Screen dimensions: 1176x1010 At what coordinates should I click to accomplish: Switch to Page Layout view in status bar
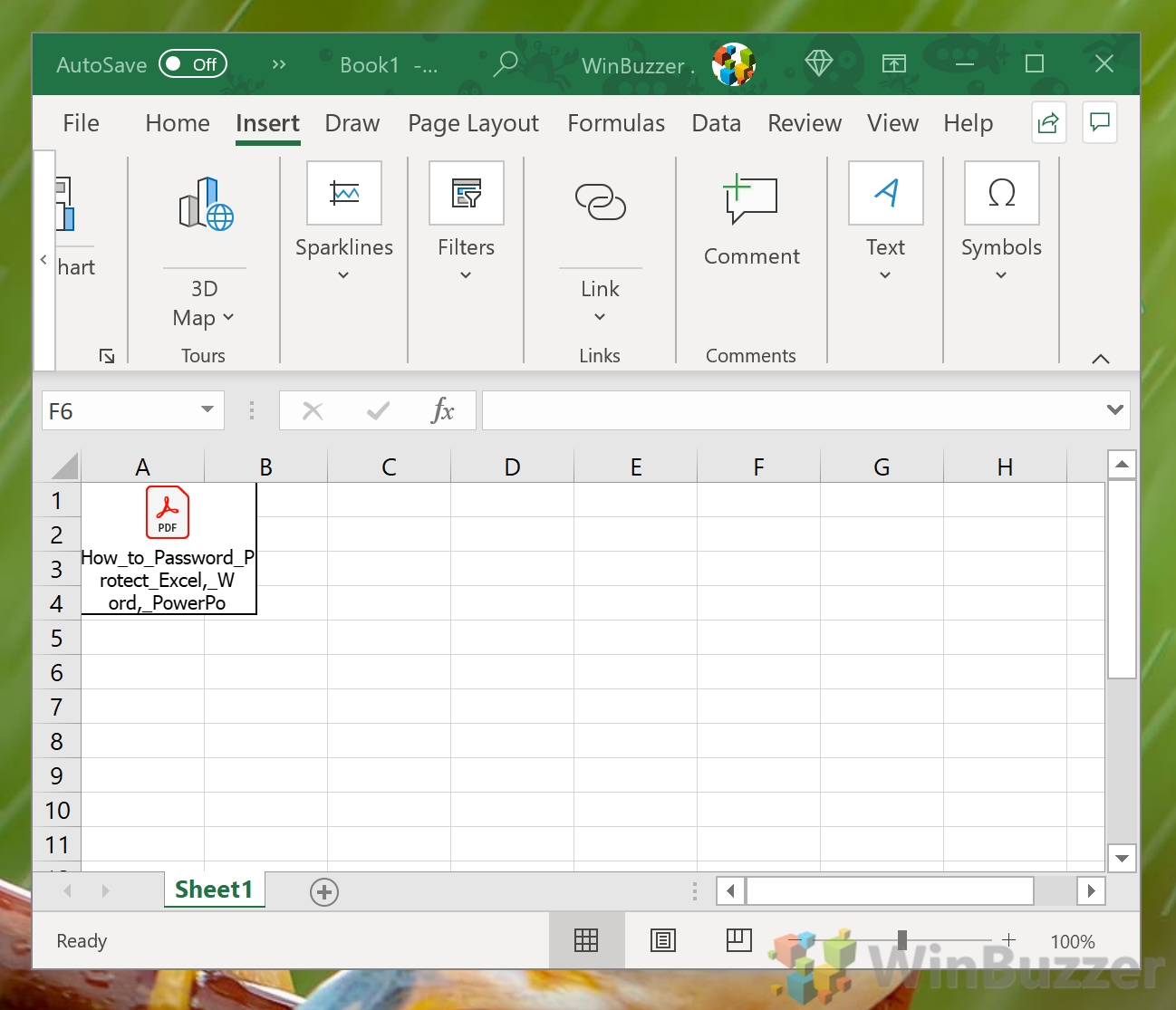point(663,941)
